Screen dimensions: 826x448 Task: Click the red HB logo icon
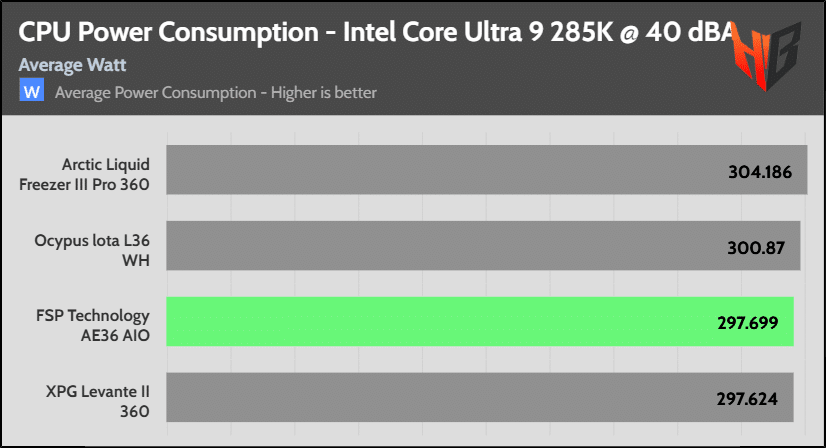coord(766,56)
